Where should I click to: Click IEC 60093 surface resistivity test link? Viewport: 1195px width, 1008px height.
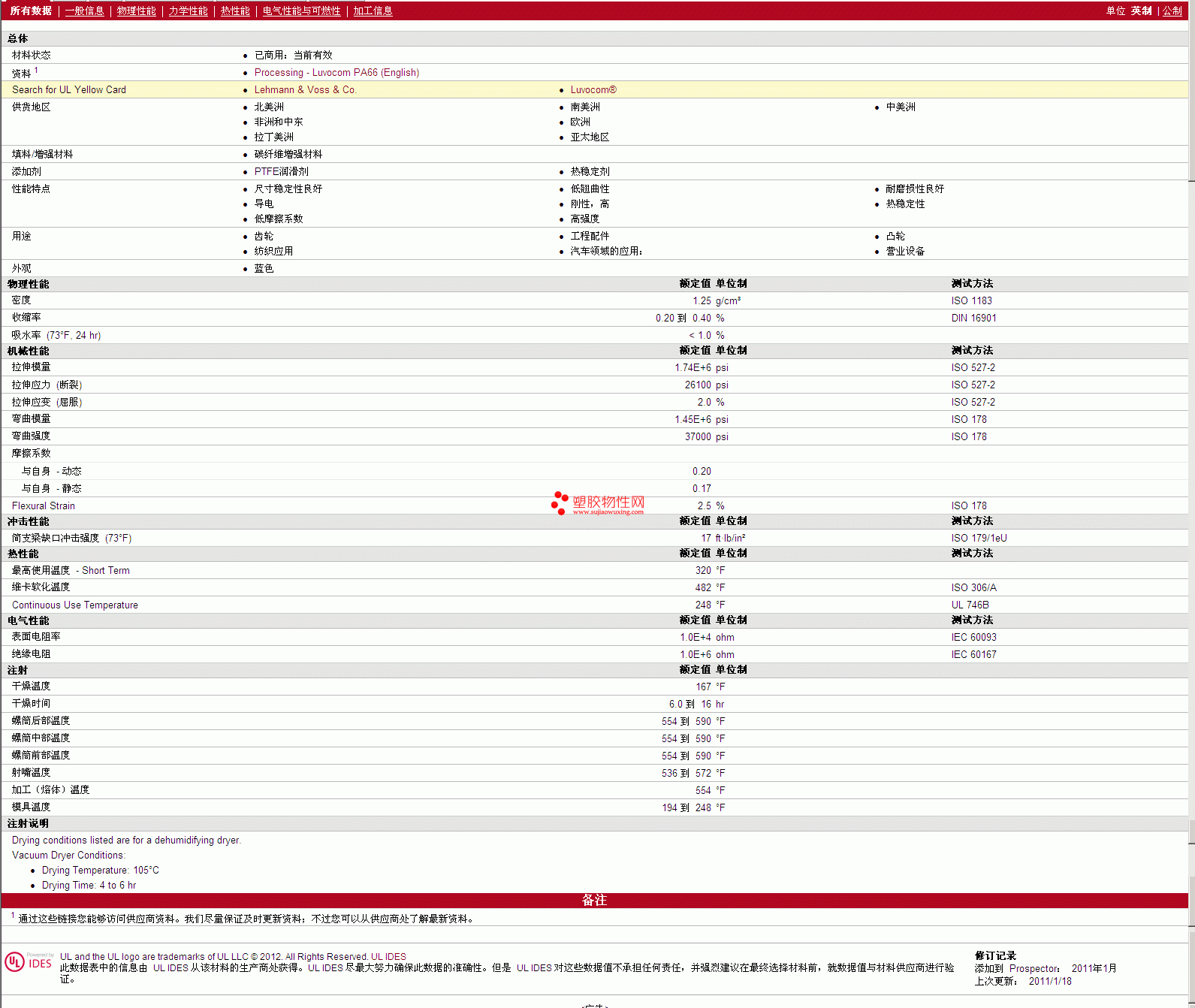973,638
